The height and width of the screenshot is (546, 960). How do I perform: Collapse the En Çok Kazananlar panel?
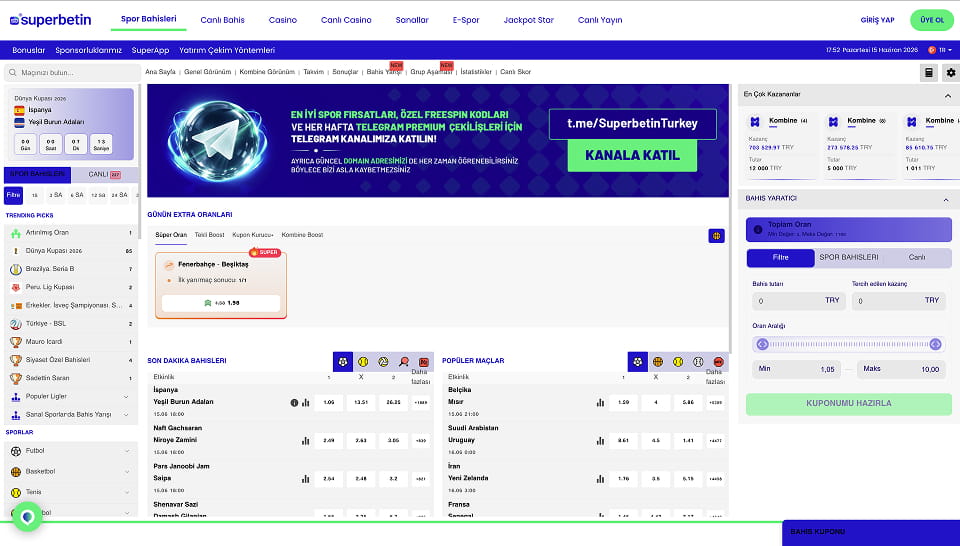[948, 95]
